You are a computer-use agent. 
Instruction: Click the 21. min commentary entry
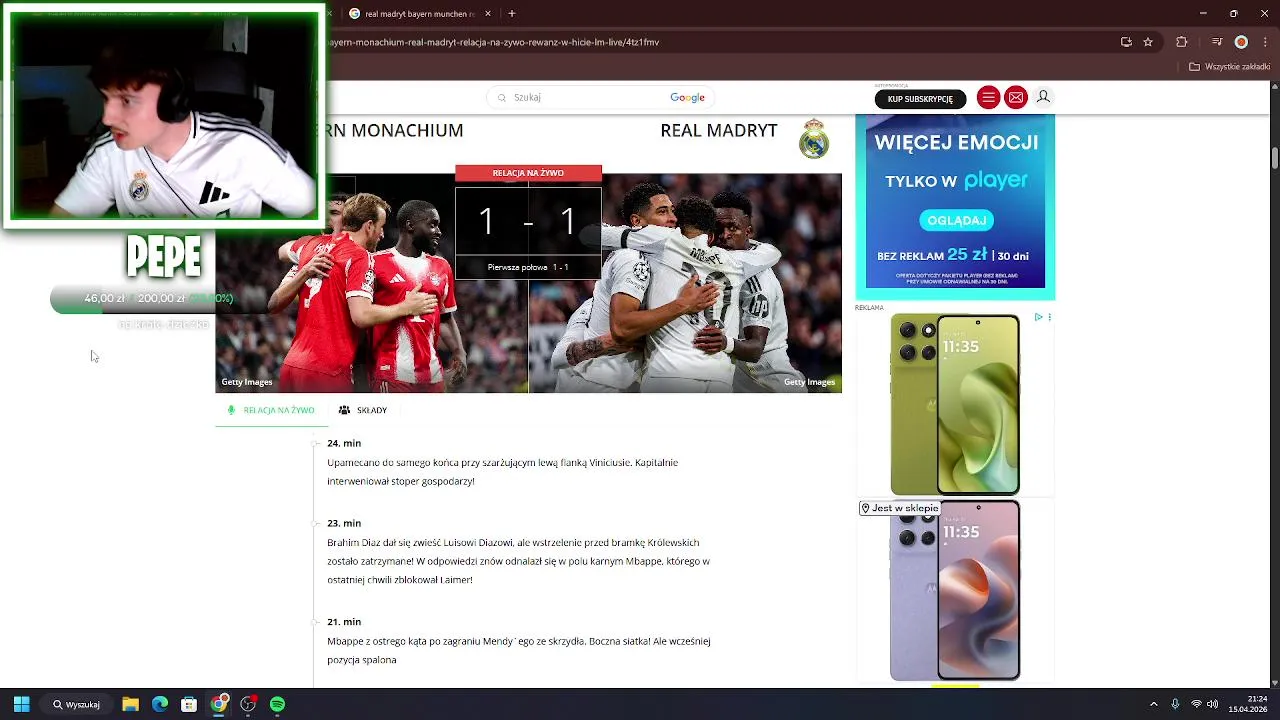[518, 641]
